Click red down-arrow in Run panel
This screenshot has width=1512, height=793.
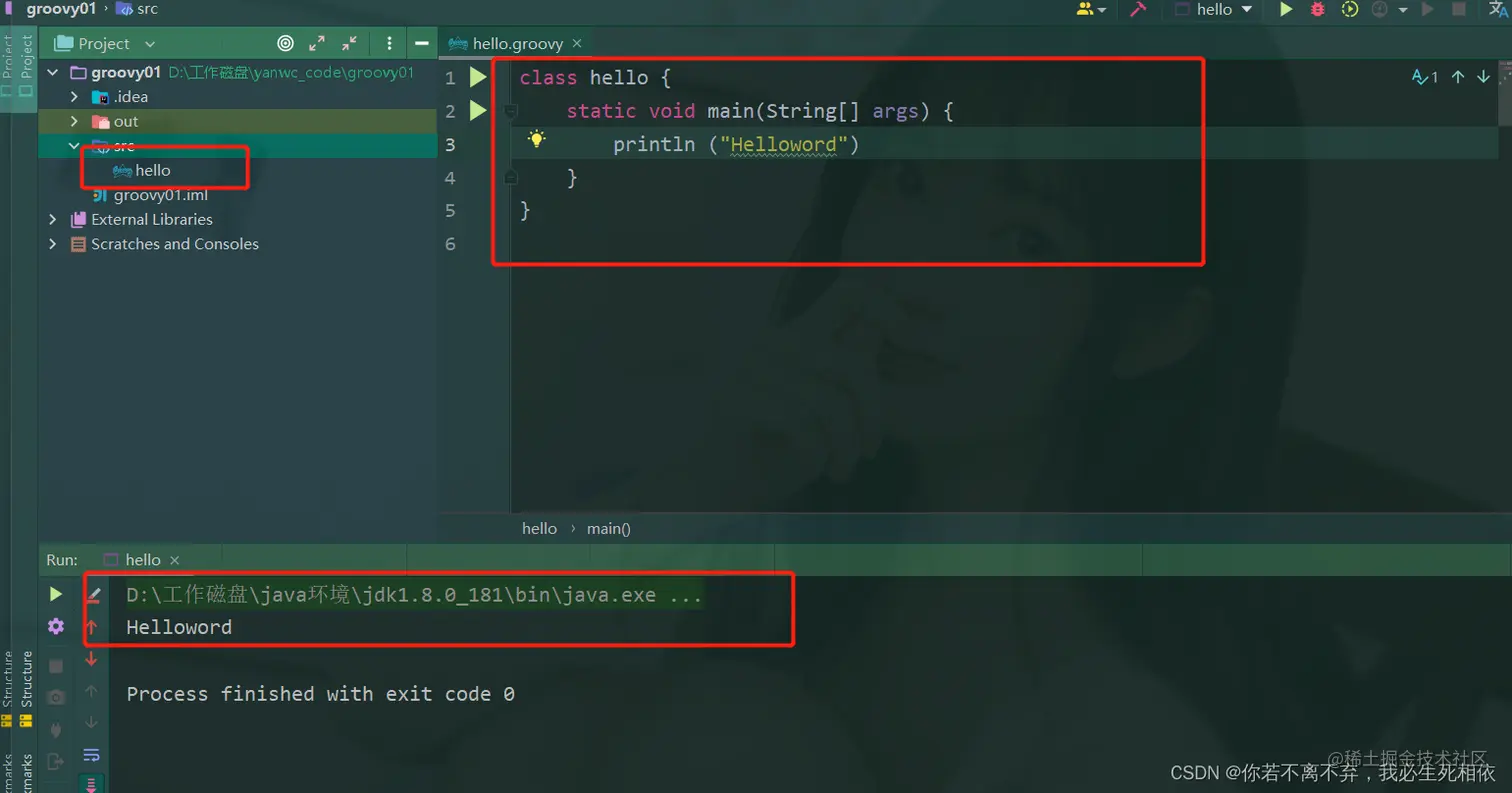(x=91, y=659)
